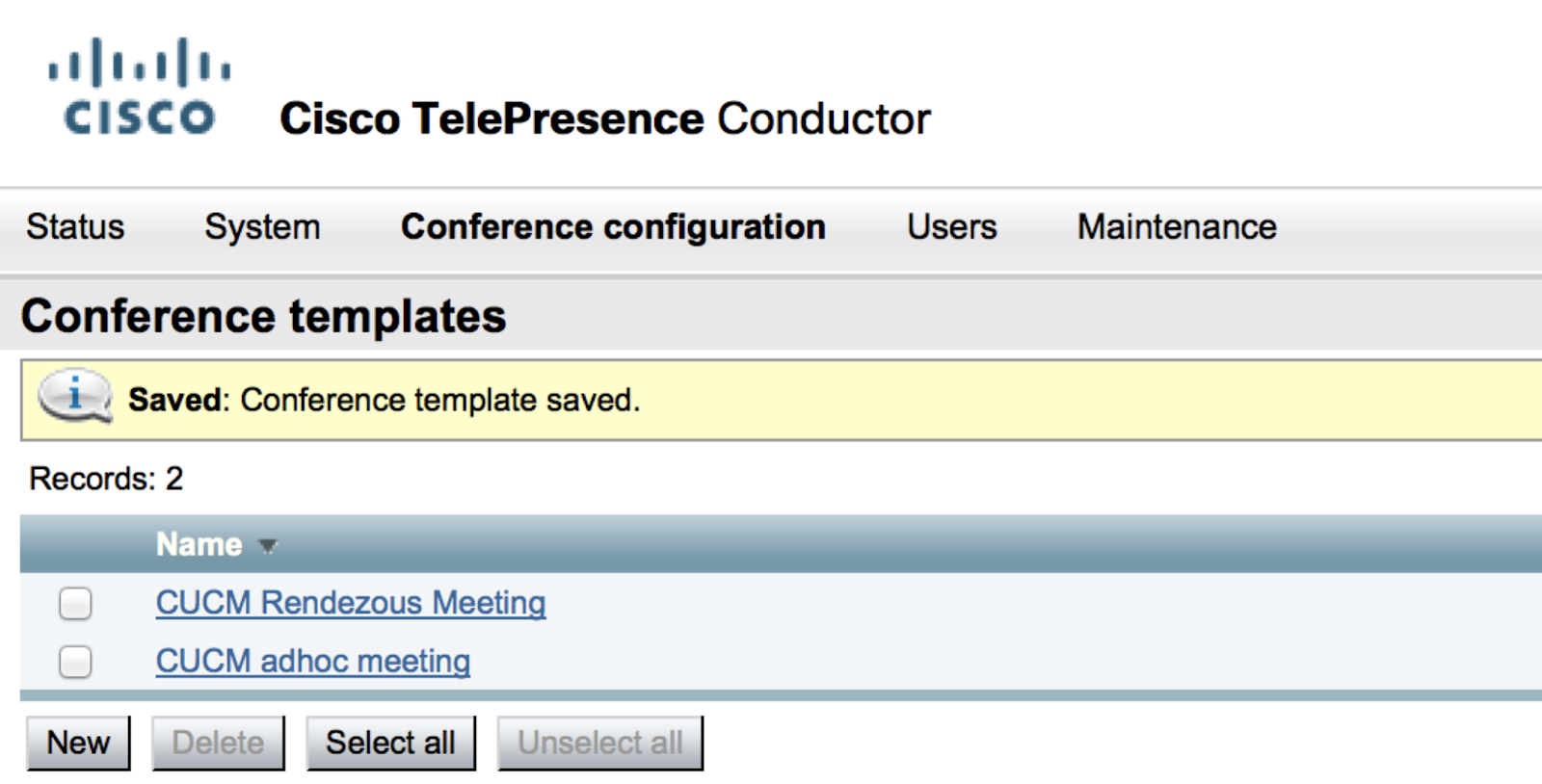
Task: Click the Cisco logo
Action: (140, 87)
